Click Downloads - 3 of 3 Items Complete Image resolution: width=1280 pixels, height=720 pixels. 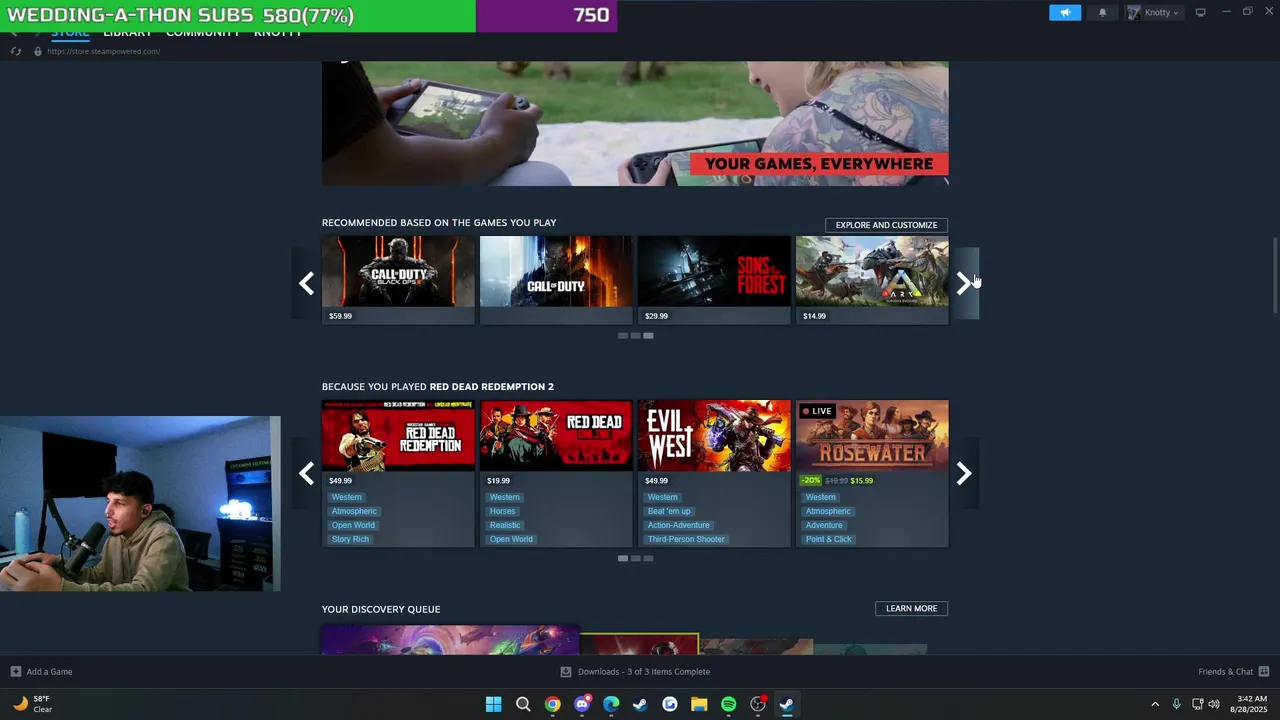coord(644,671)
